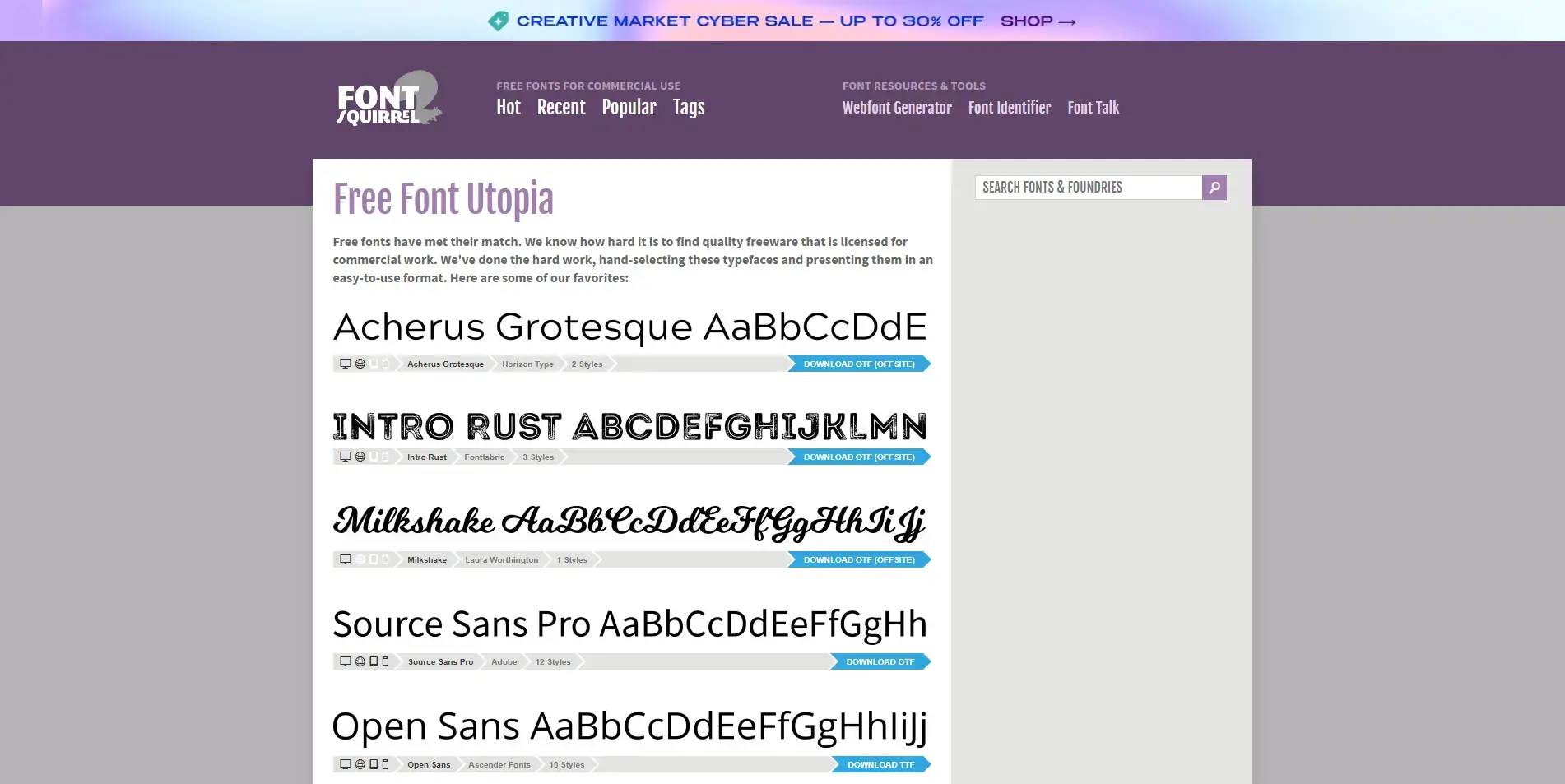1565x784 pixels.
Task: Open the Intro Rust font name link
Action: [426, 457]
